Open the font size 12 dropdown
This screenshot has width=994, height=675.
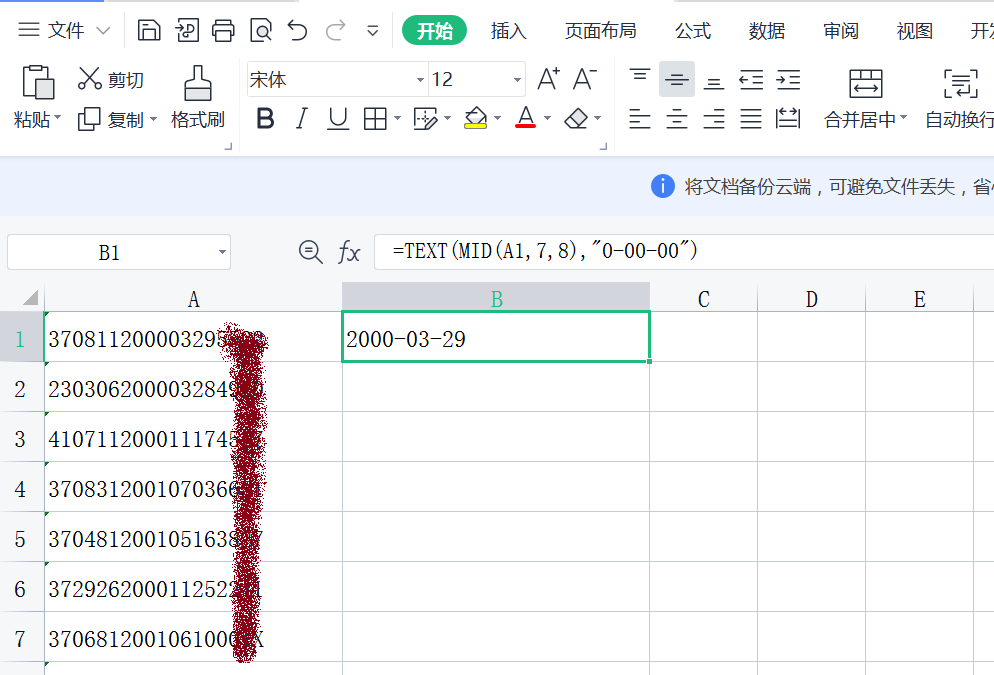coord(517,80)
